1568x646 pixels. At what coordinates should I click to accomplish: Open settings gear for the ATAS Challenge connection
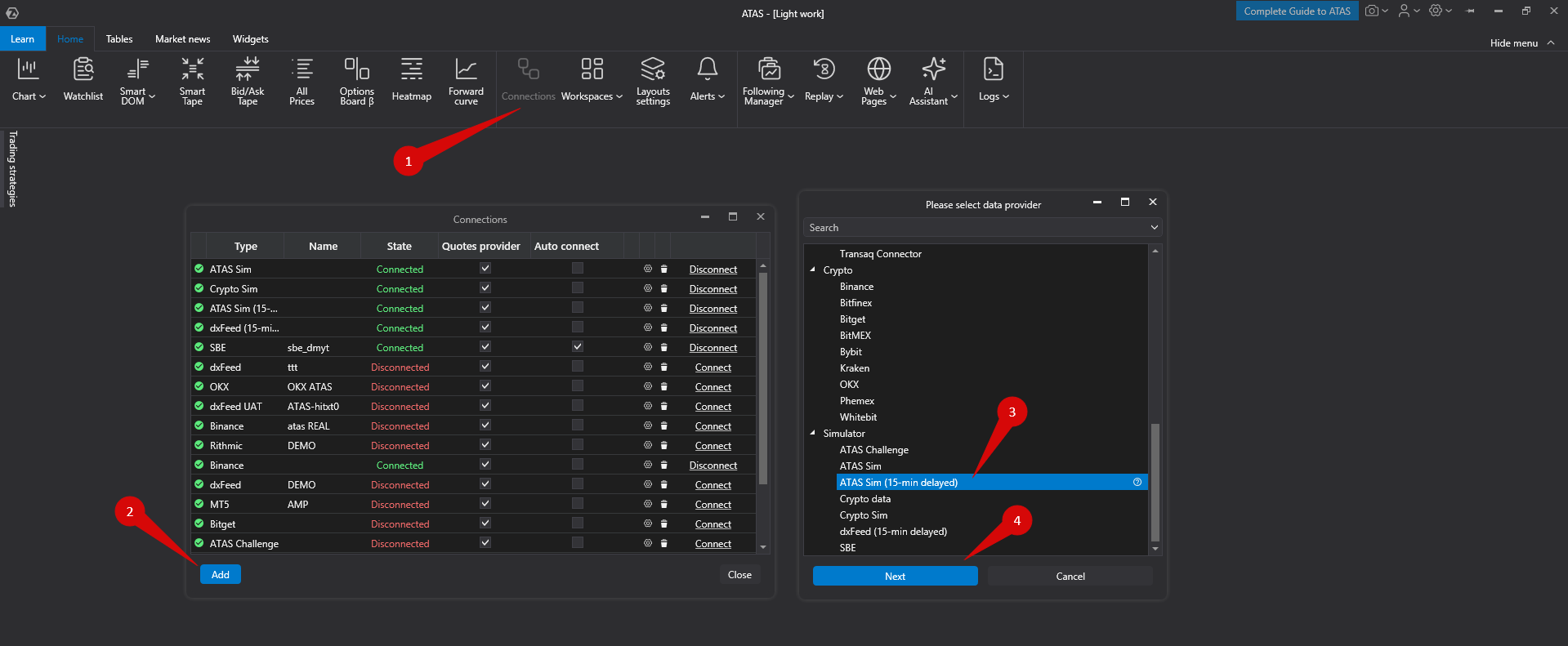tap(648, 543)
